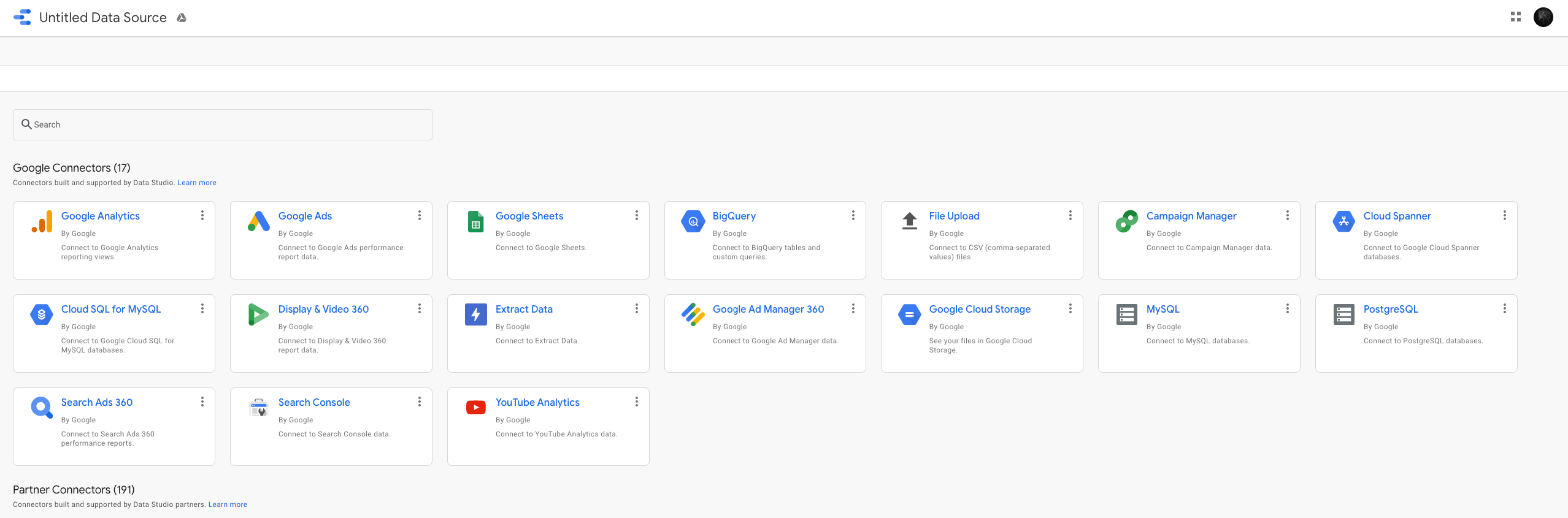The height and width of the screenshot is (518, 1568).
Task: Click the Google Sheets green icon
Action: coord(476,222)
